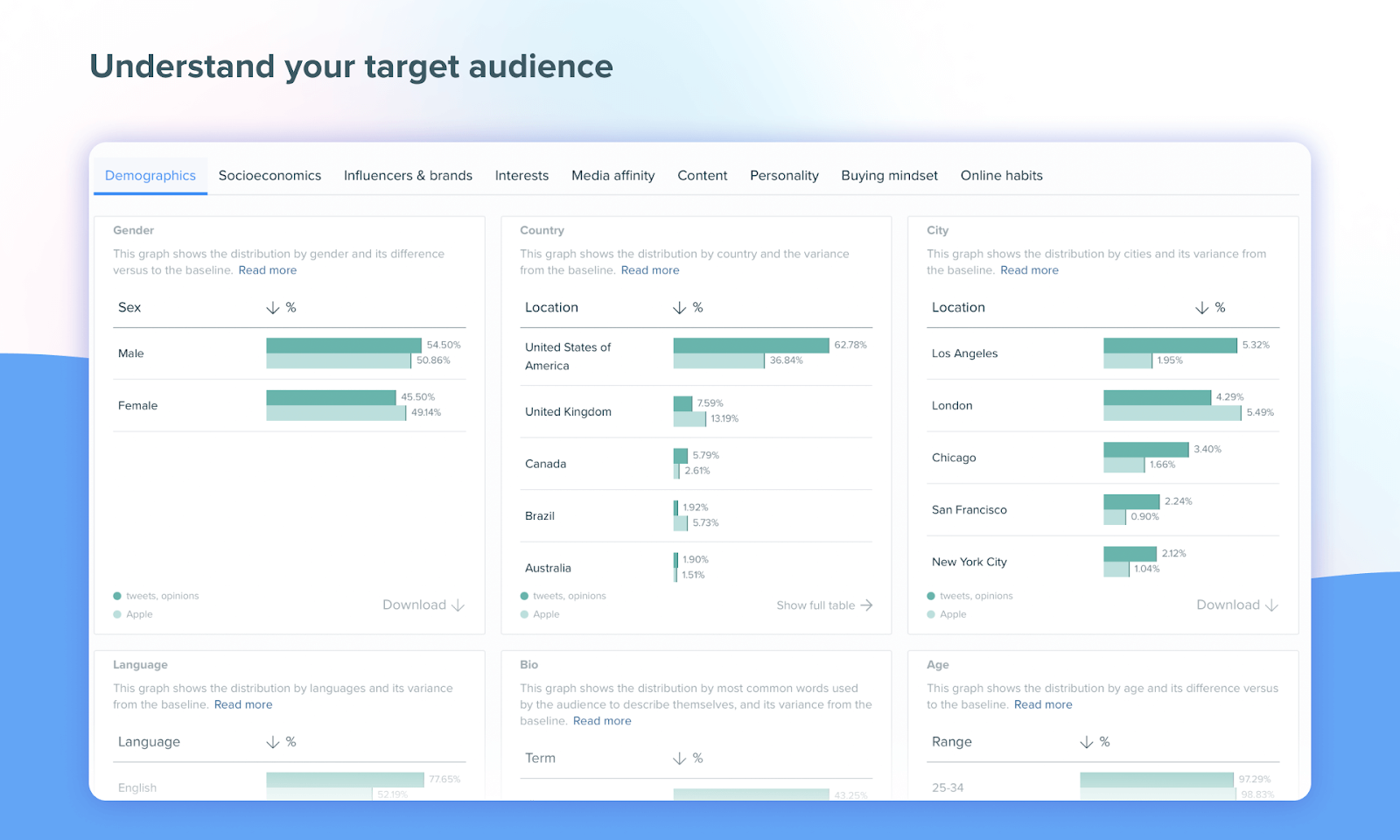The image size is (1400, 840).
Task: Click the sort arrow beside % in Age panel
Action: (x=1102, y=741)
